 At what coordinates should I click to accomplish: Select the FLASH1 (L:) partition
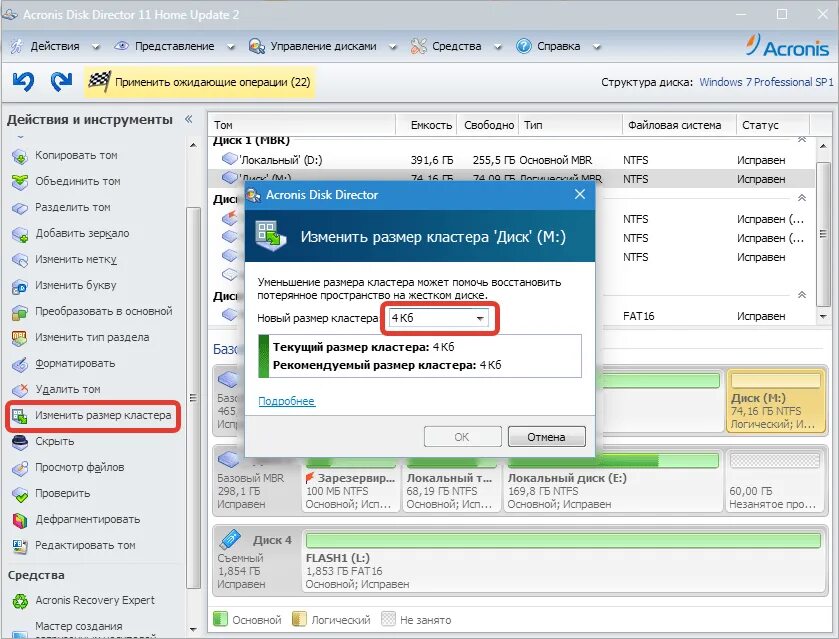[563, 562]
